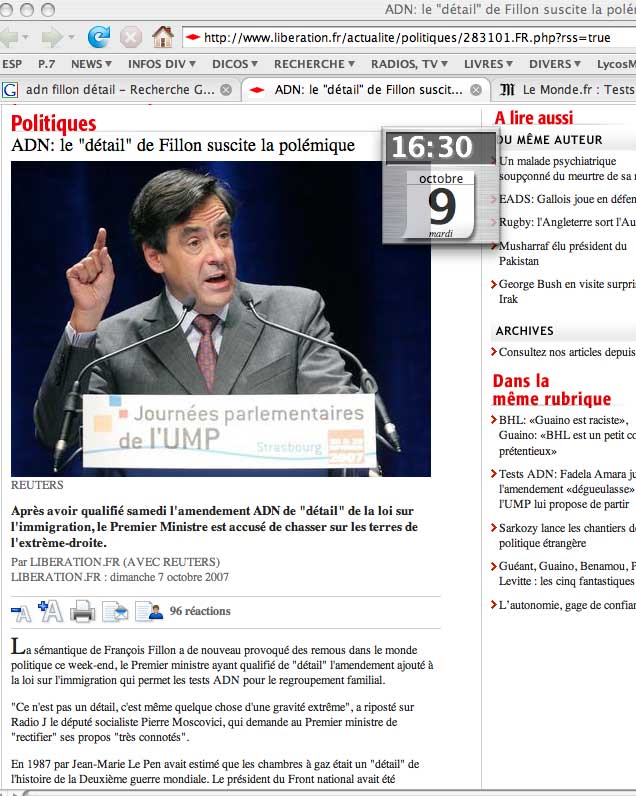Viewport: 636px width, 796px height.
Task: Click the 'Dans la même rubrique' heading
Action: (552, 390)
